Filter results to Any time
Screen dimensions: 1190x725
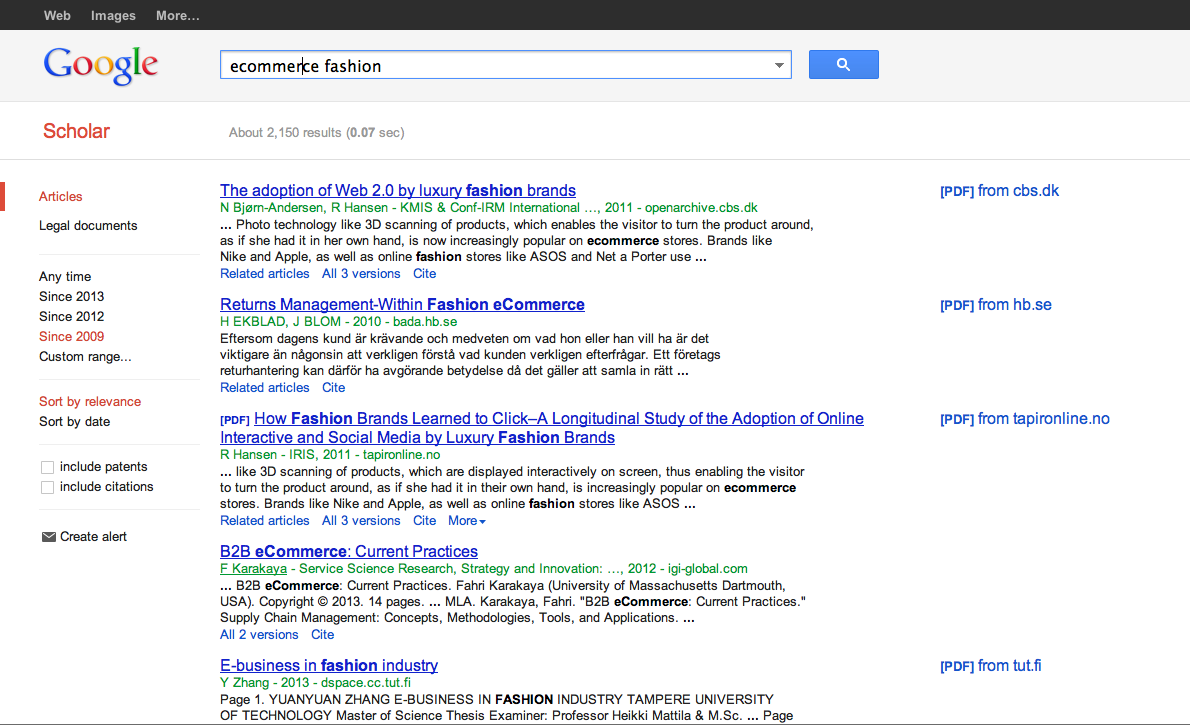[x=65, y=276]
